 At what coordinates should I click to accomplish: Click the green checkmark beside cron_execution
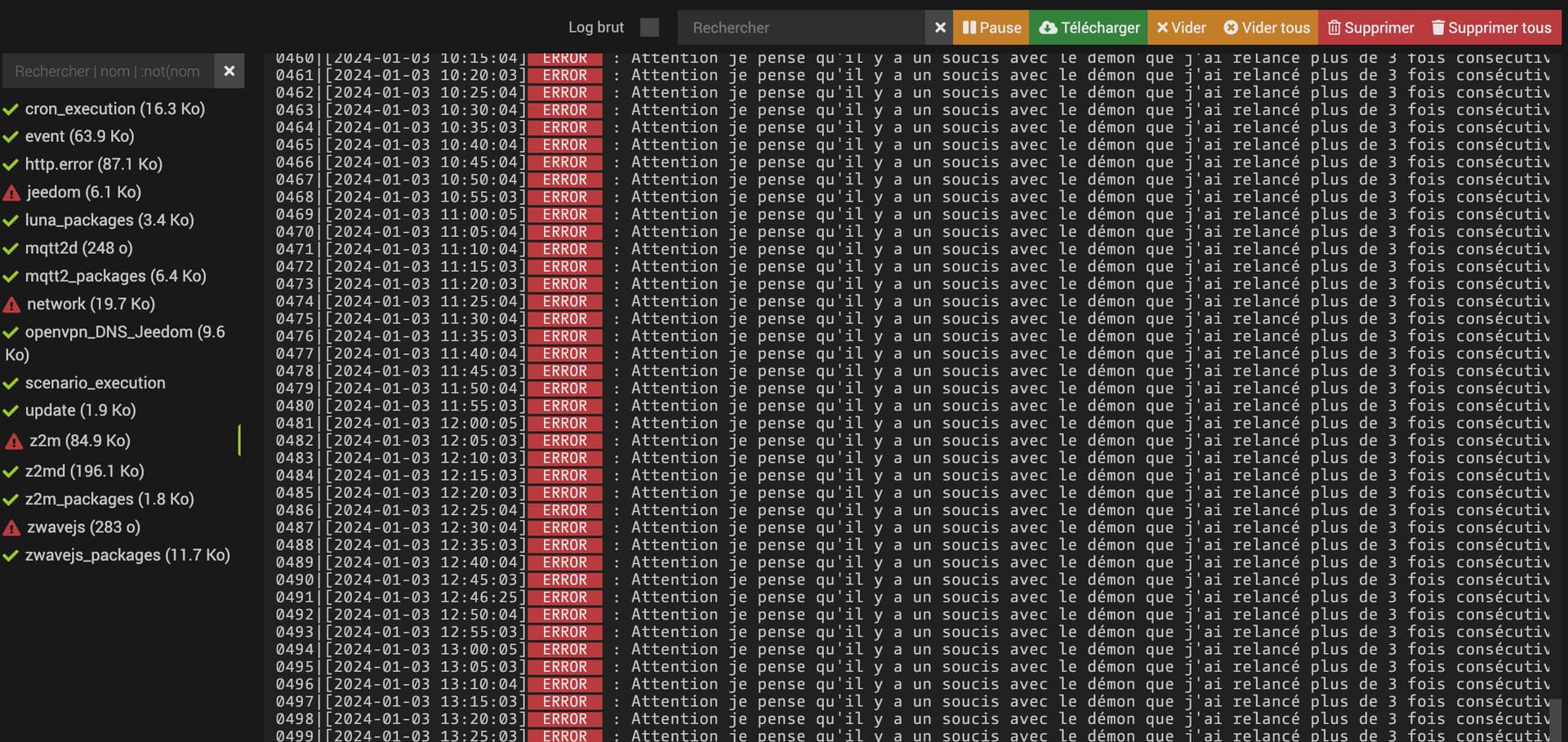tap(11, 109)
